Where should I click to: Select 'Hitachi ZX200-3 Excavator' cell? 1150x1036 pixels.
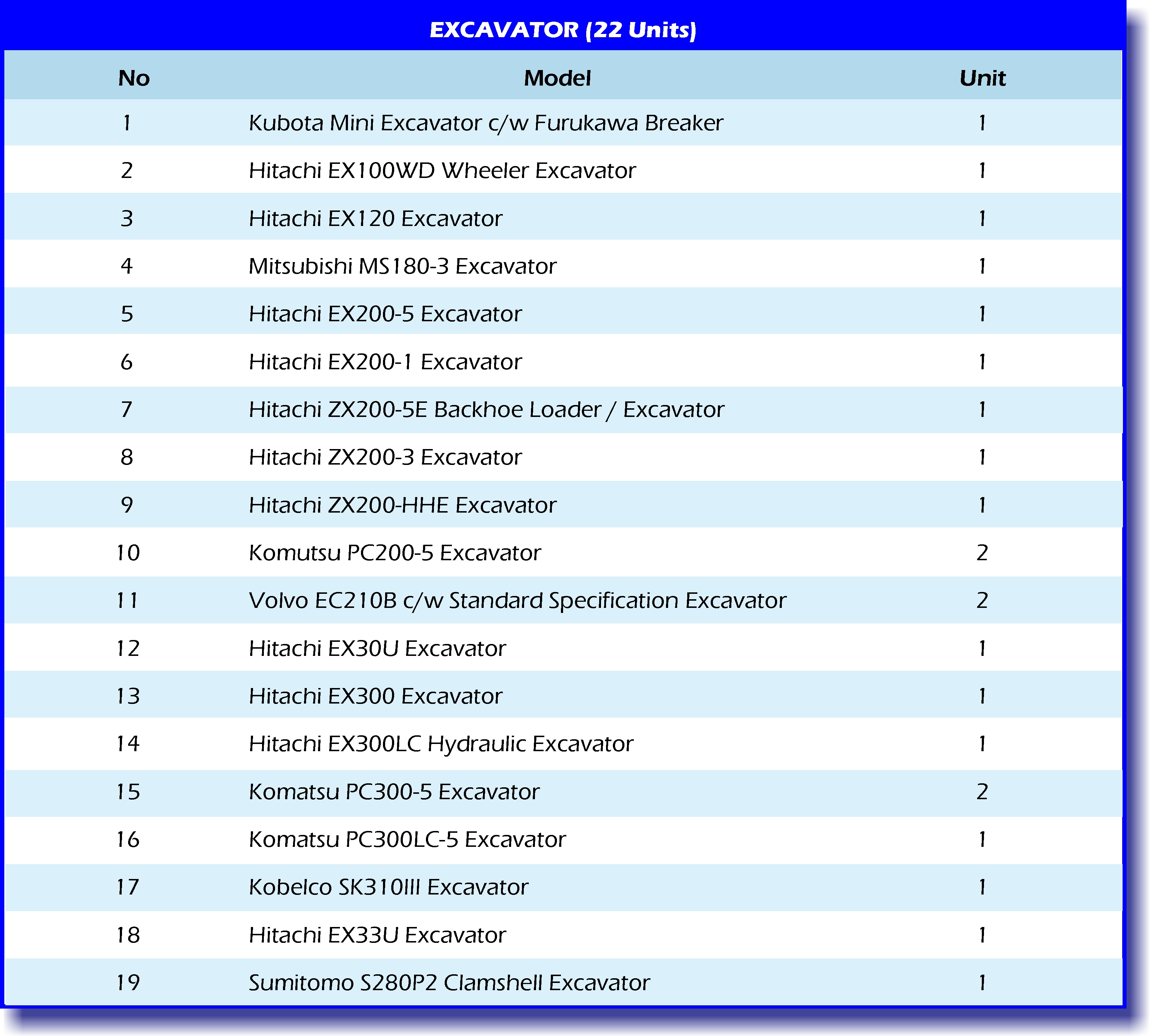point(385,457)
